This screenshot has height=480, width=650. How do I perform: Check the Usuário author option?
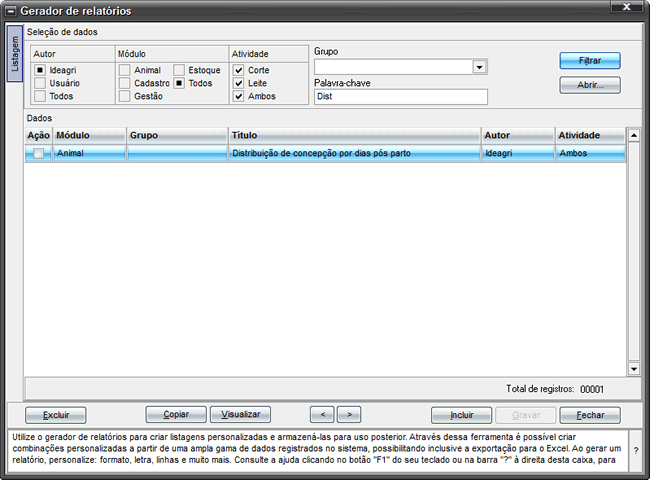tap(40, 83)
